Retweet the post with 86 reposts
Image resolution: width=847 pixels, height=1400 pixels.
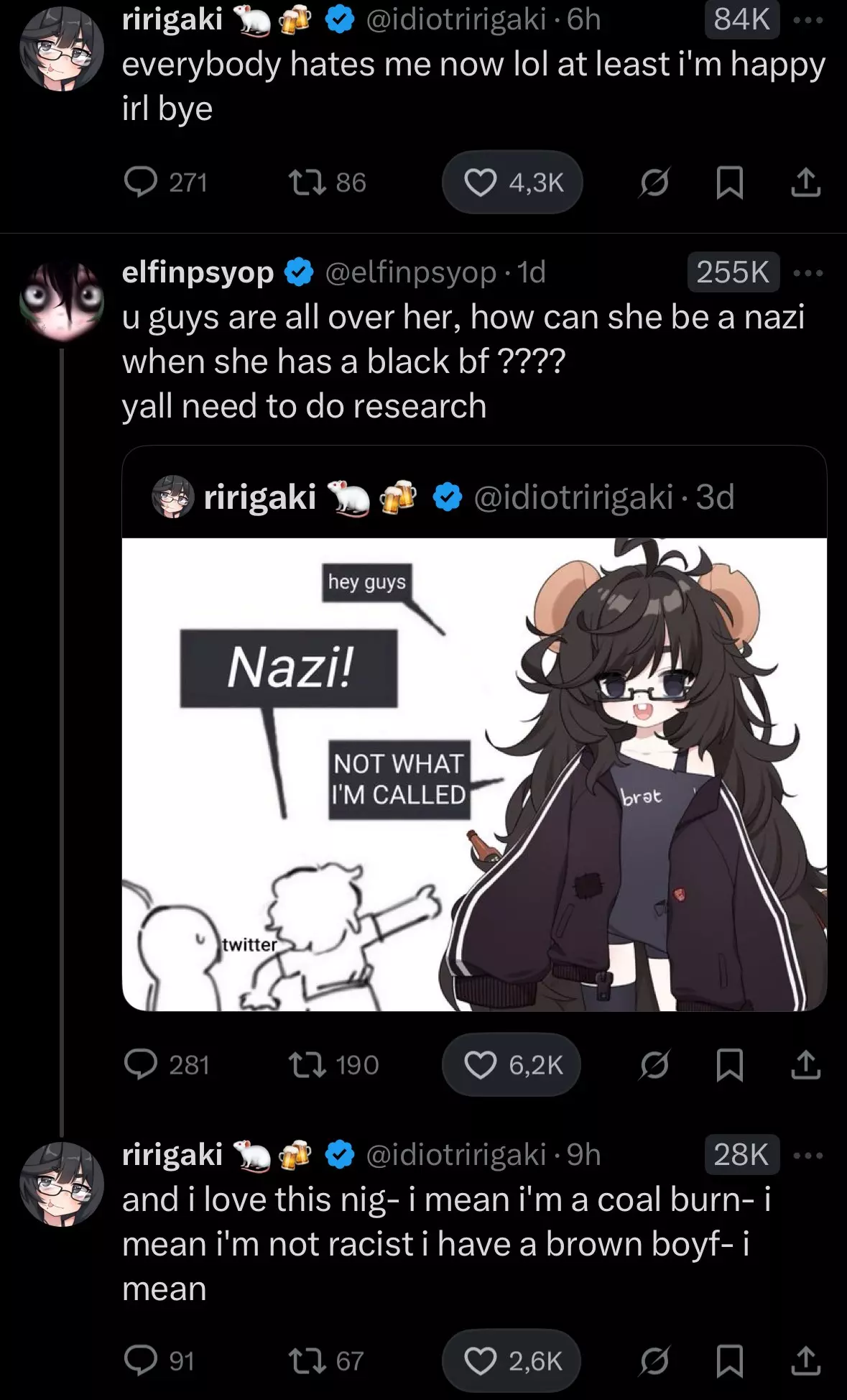click(x=327, y=182)
